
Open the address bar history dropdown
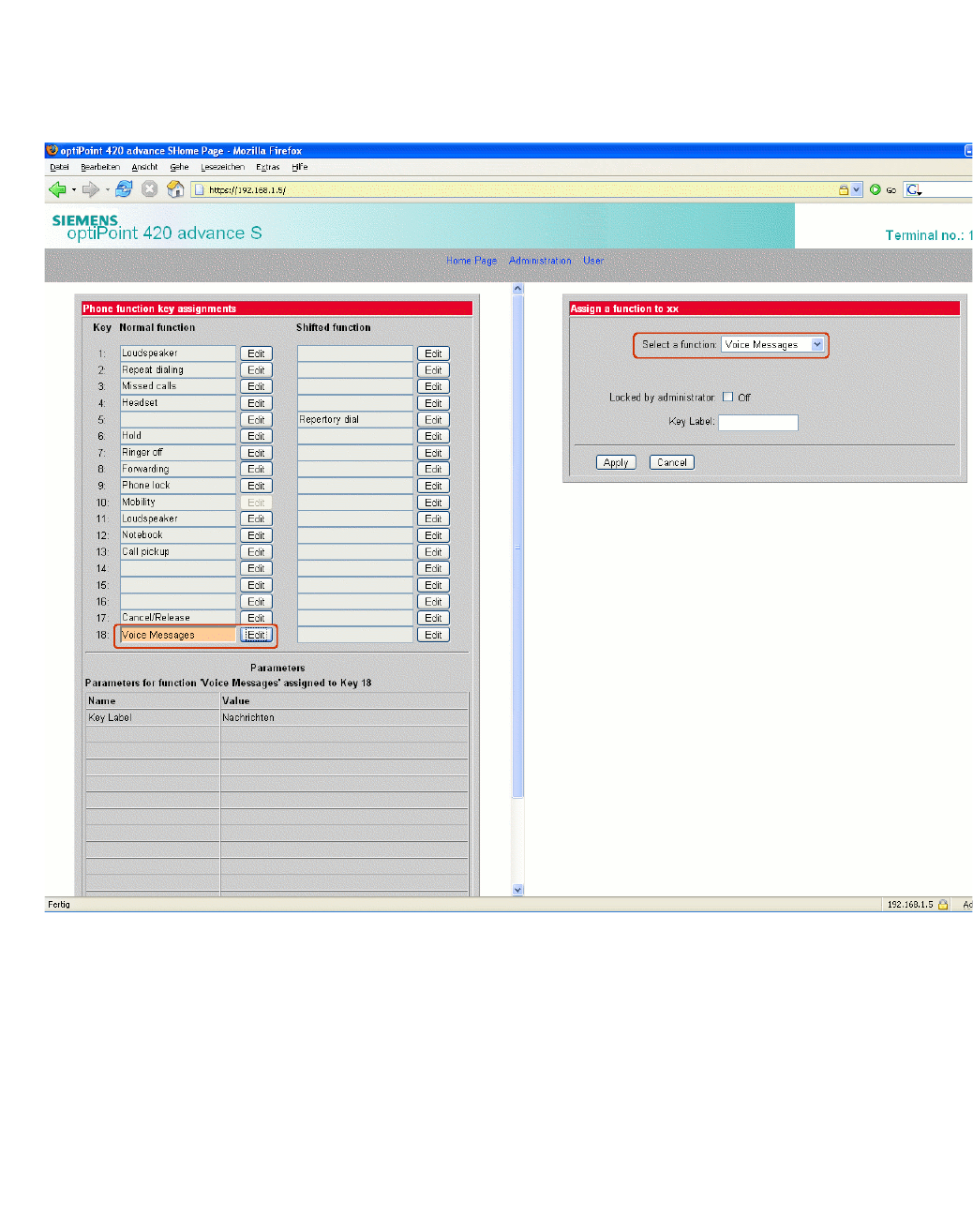856,189
